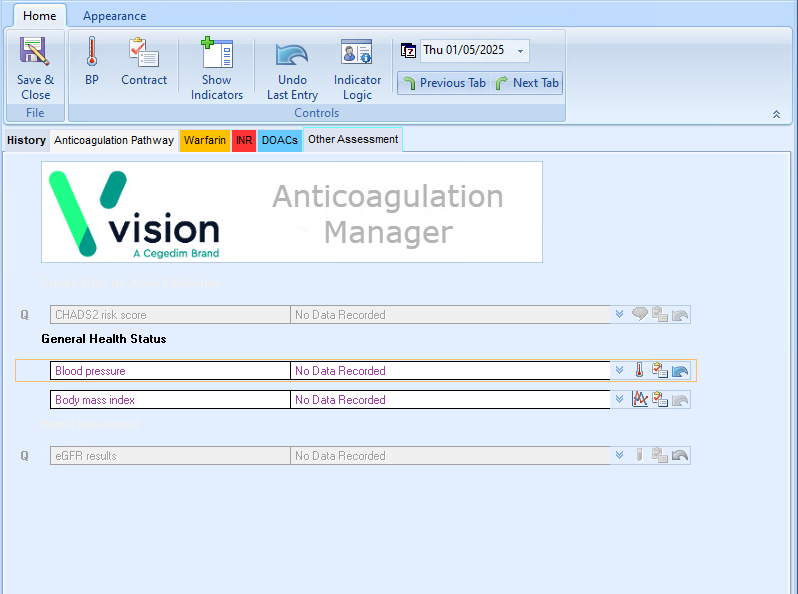Open the BP thermometer tool in ribbon
798x594 pixels.
(92, 61)
